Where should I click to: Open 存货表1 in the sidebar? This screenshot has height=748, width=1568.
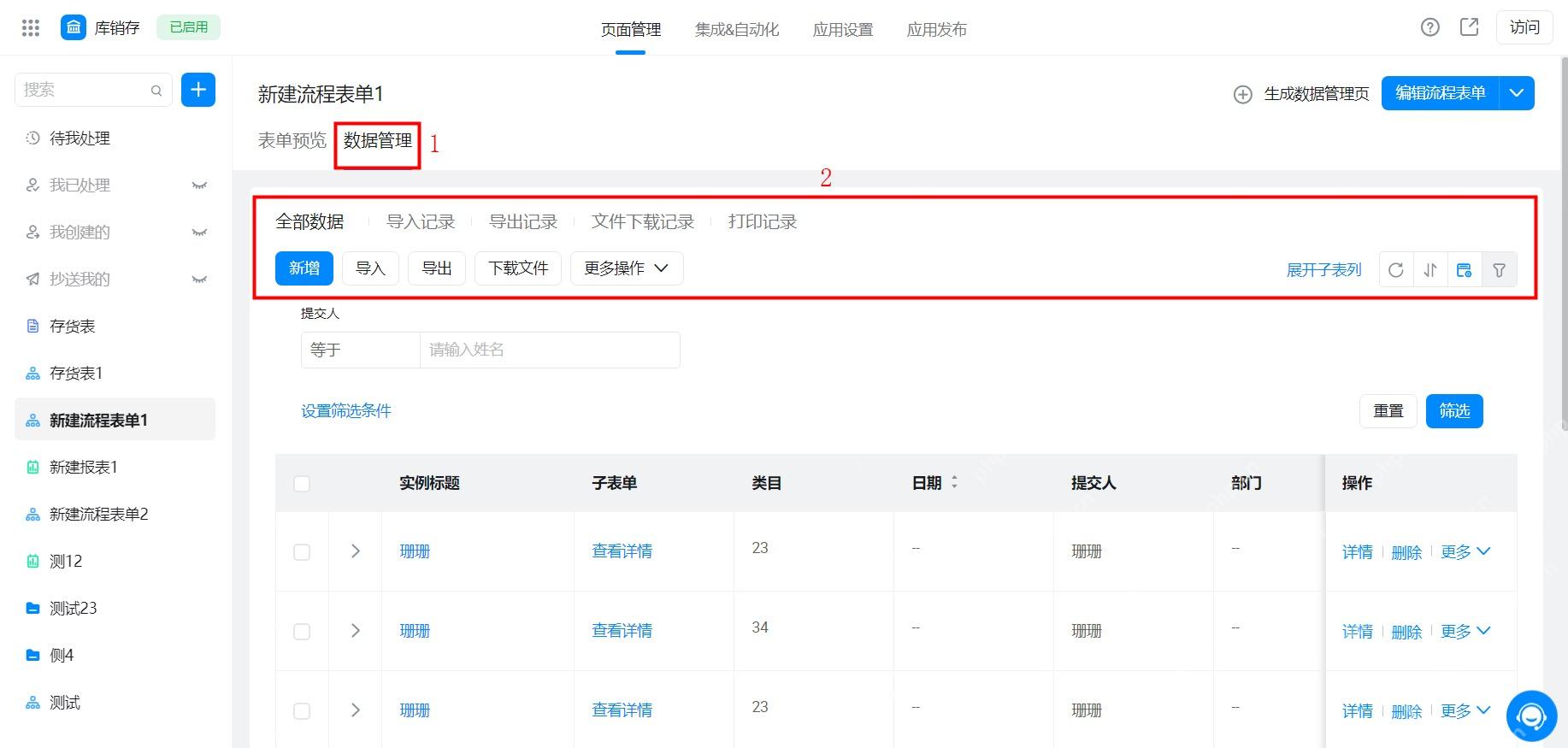[115, 374]
